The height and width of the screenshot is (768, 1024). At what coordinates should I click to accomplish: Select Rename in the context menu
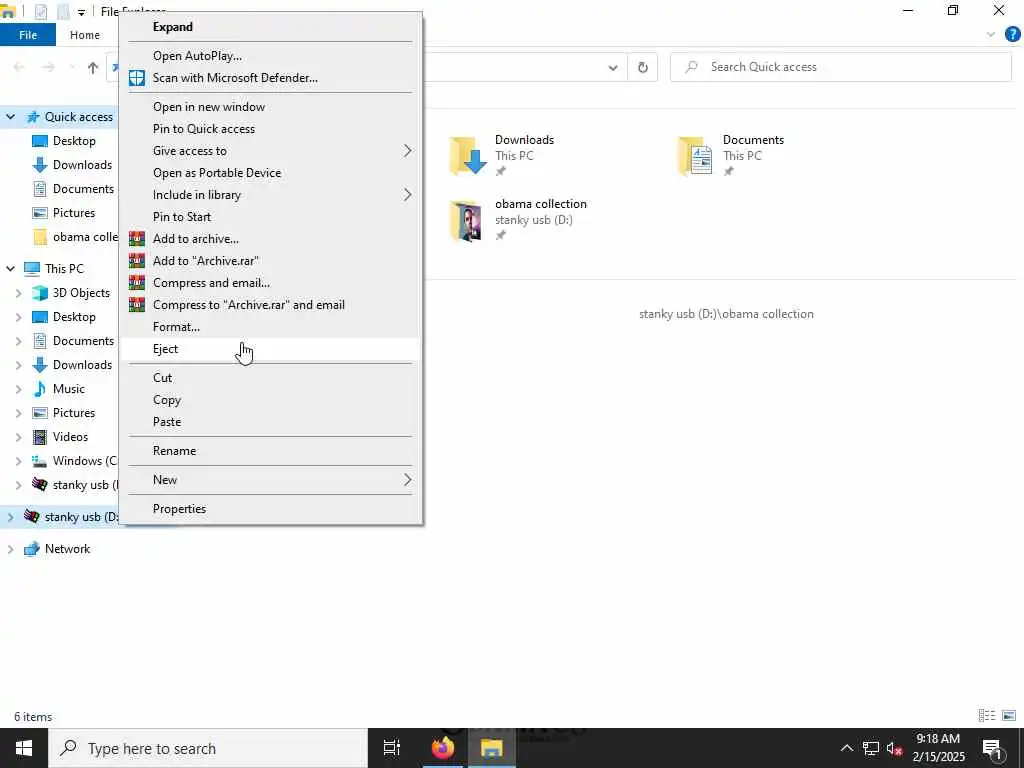[x=270, y=451]
